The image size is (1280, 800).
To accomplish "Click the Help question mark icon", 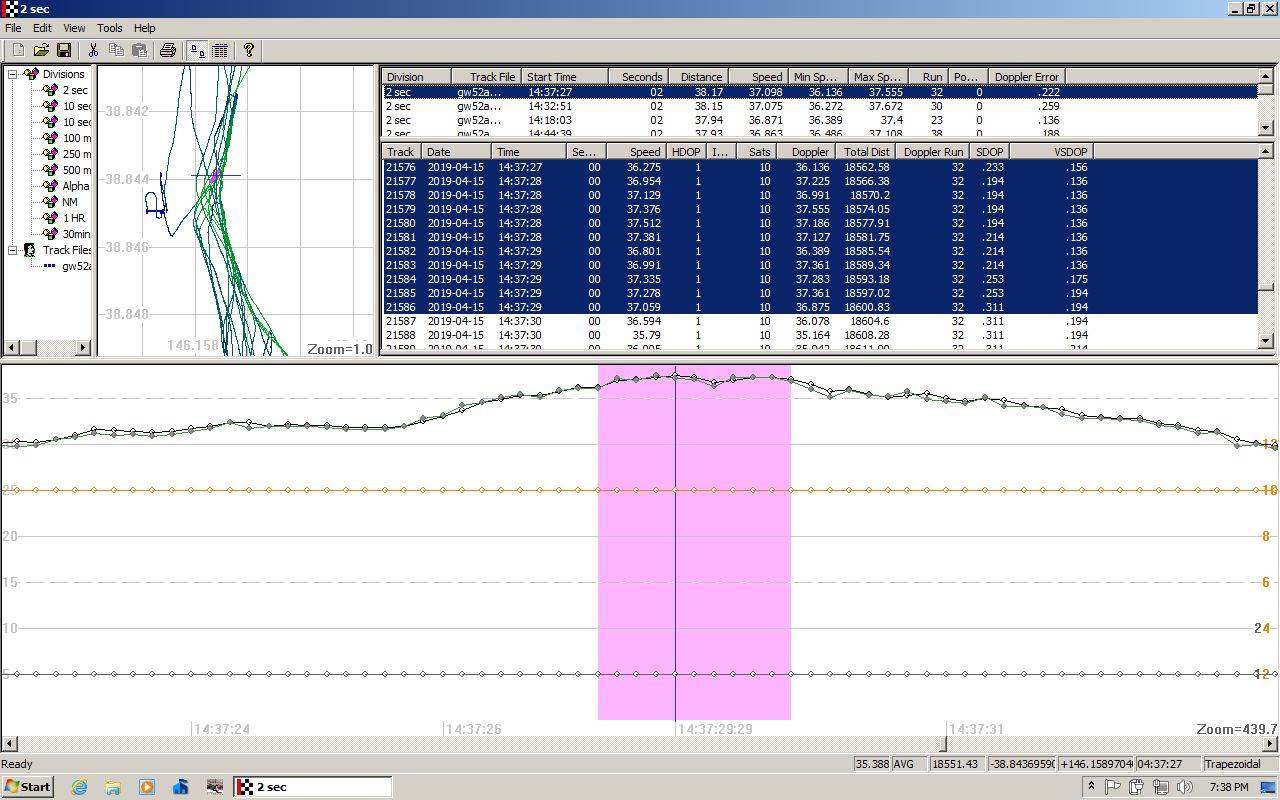I will coord(249,50).
